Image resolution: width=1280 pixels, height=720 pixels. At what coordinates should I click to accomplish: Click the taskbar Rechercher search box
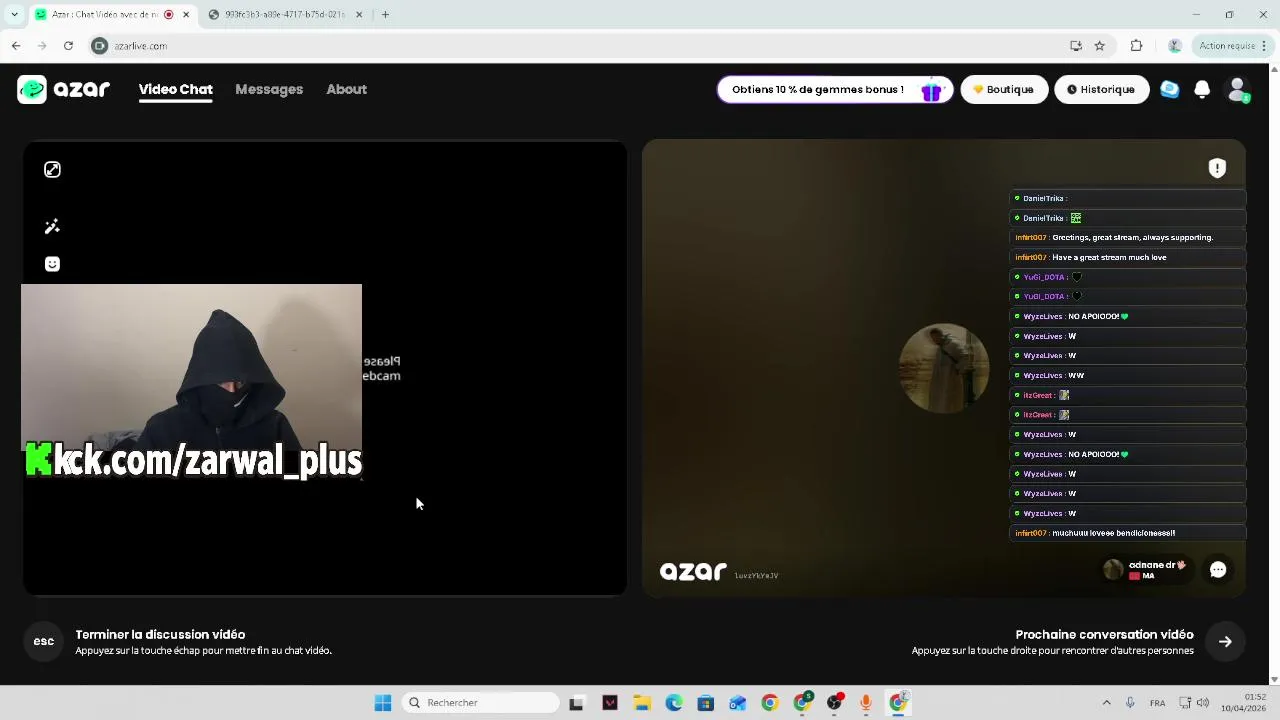(480, 703)
